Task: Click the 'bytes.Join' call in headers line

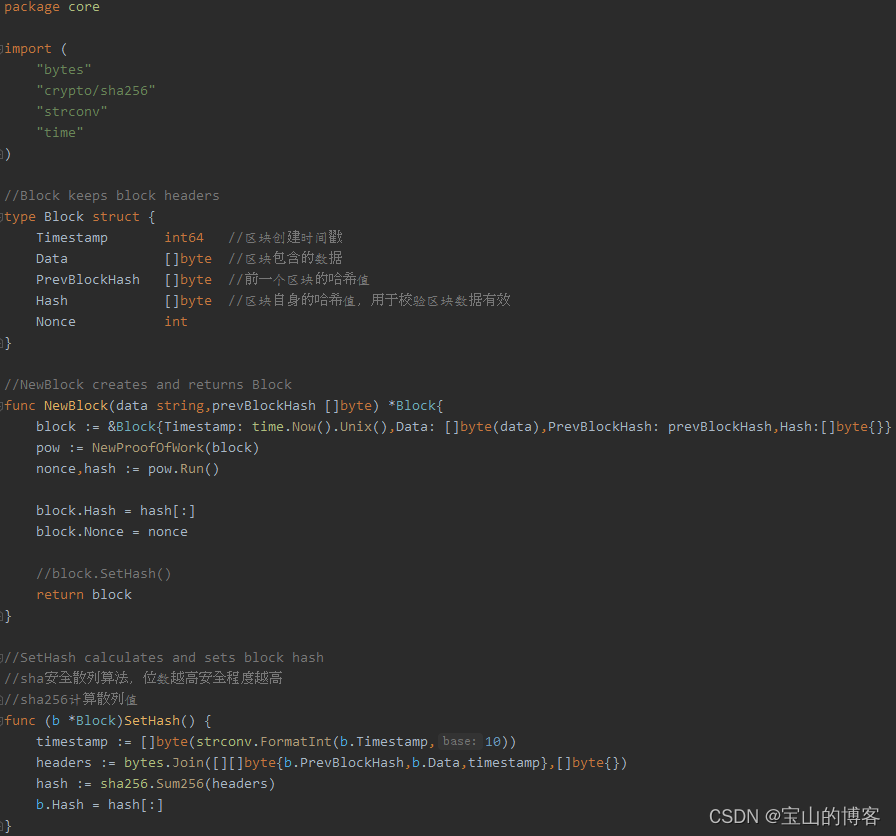Action: pos(164,763)
